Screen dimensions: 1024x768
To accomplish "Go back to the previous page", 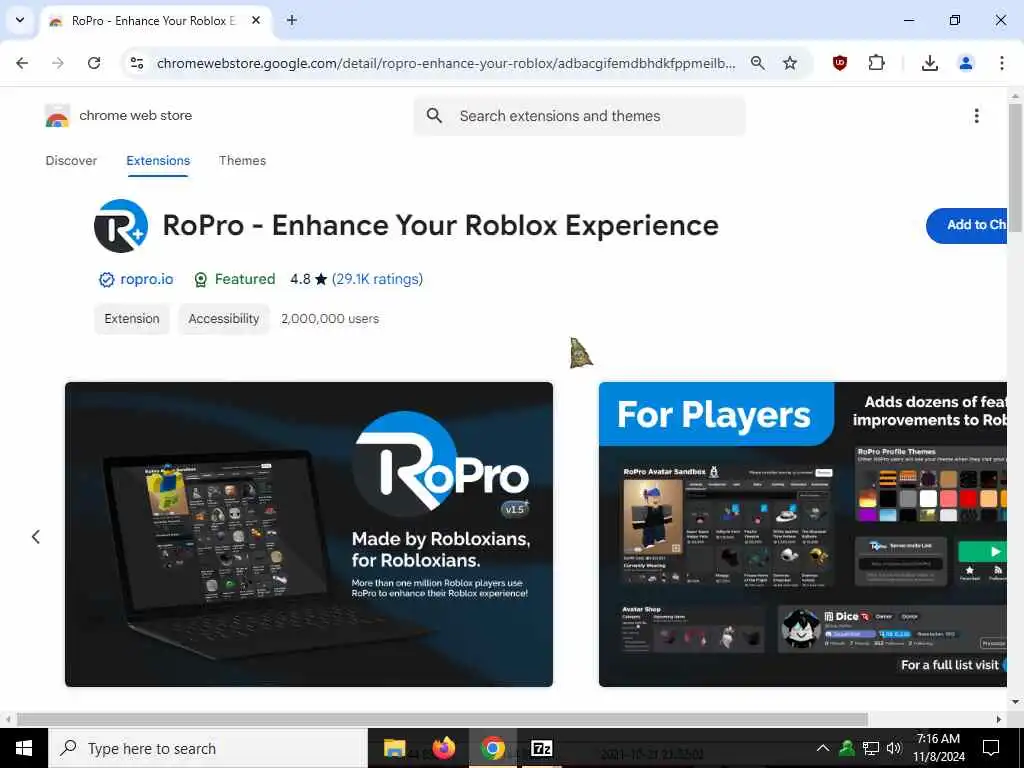I will coord(22,63).
